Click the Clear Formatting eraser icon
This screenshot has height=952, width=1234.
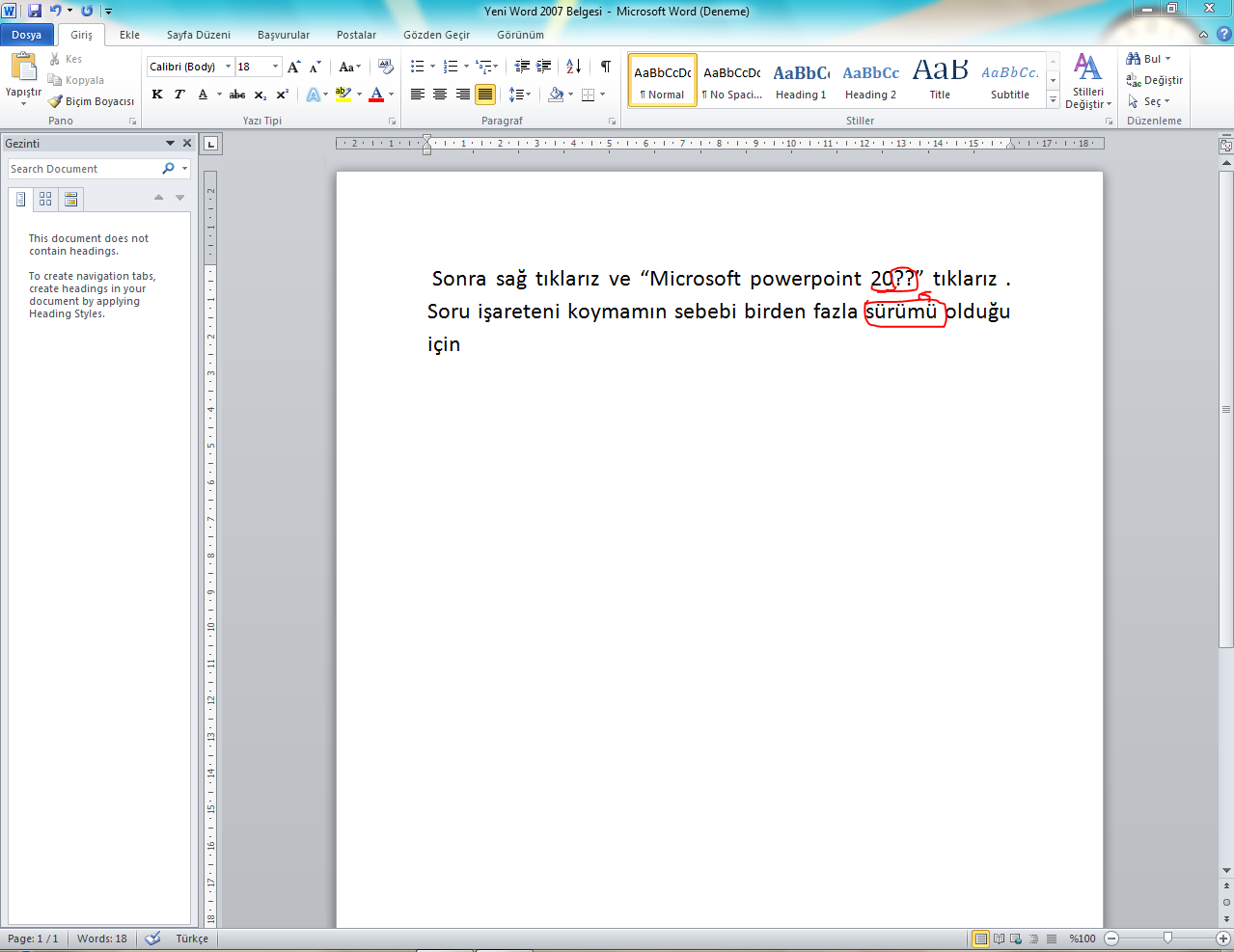(386, 67)
